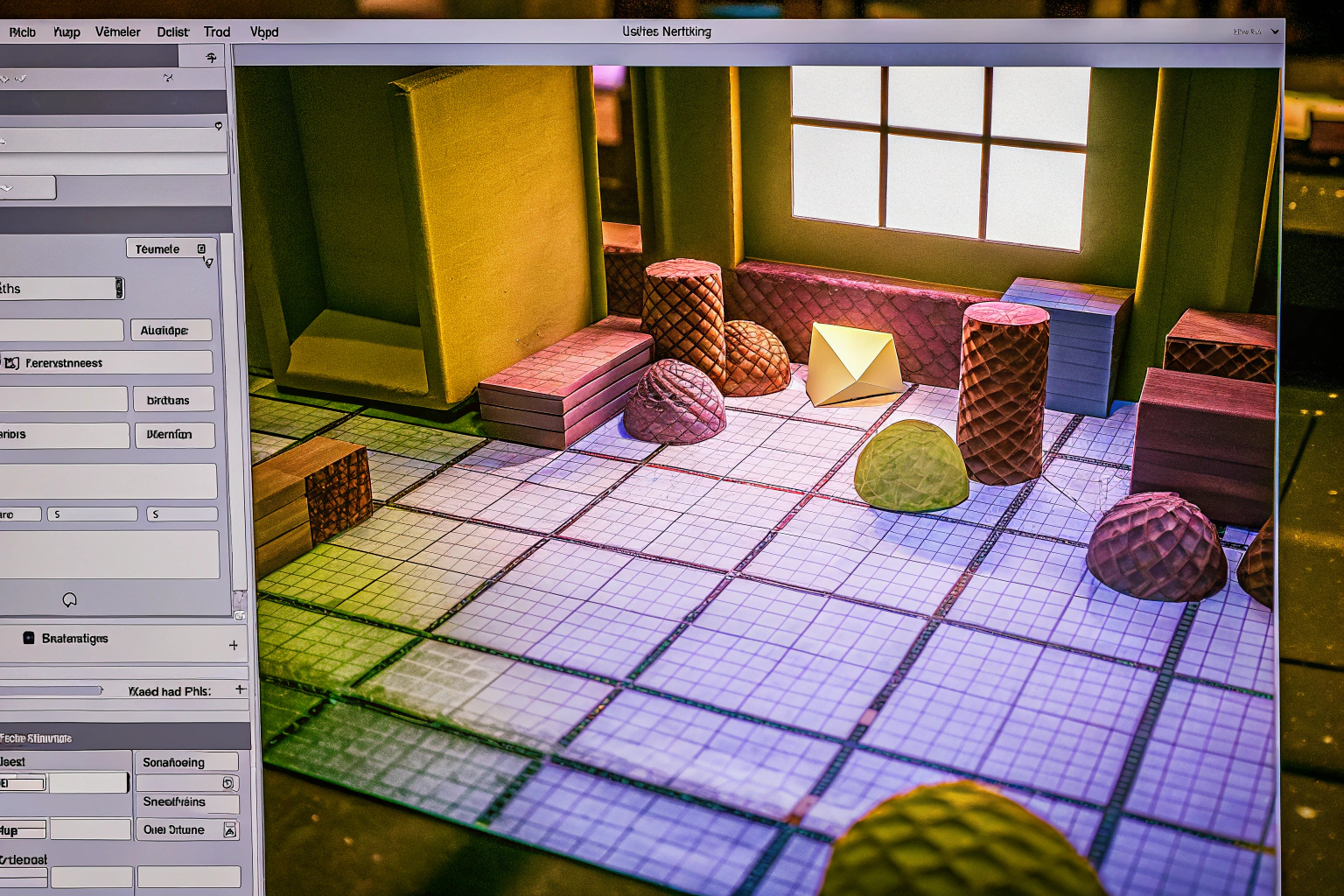
Task: Expand 'Xaed had Phis' with the plus
Action: tap(241, 689)
